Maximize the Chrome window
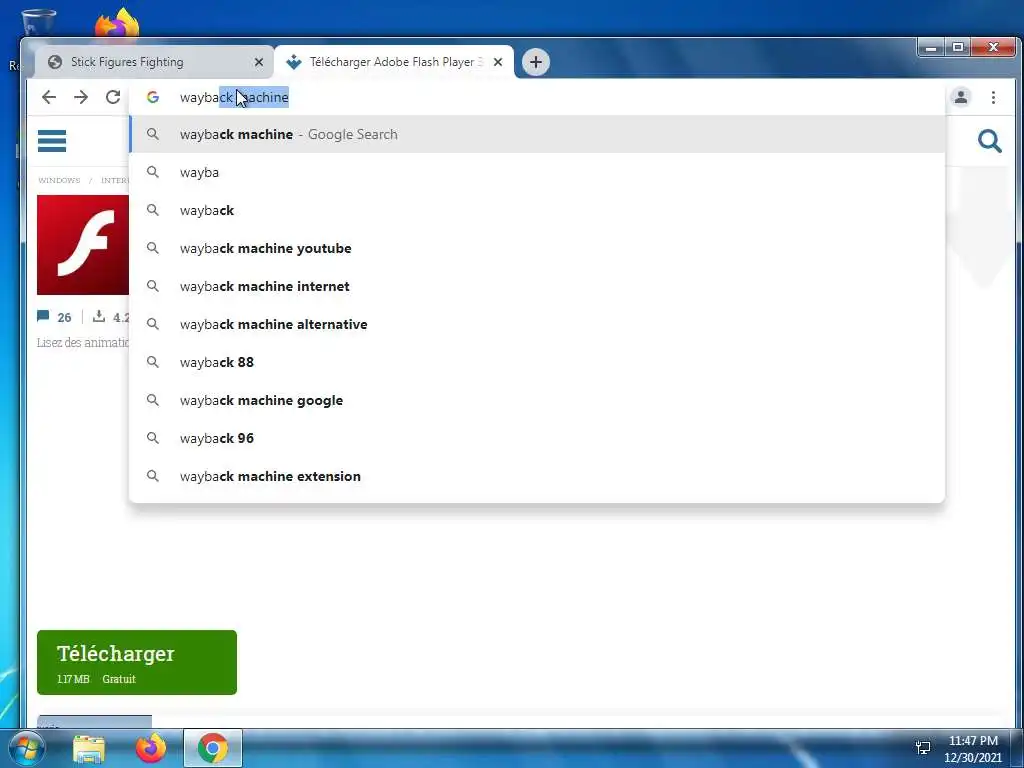The height and width of the screenshot is (768, 1024). [x=958, y=48]
